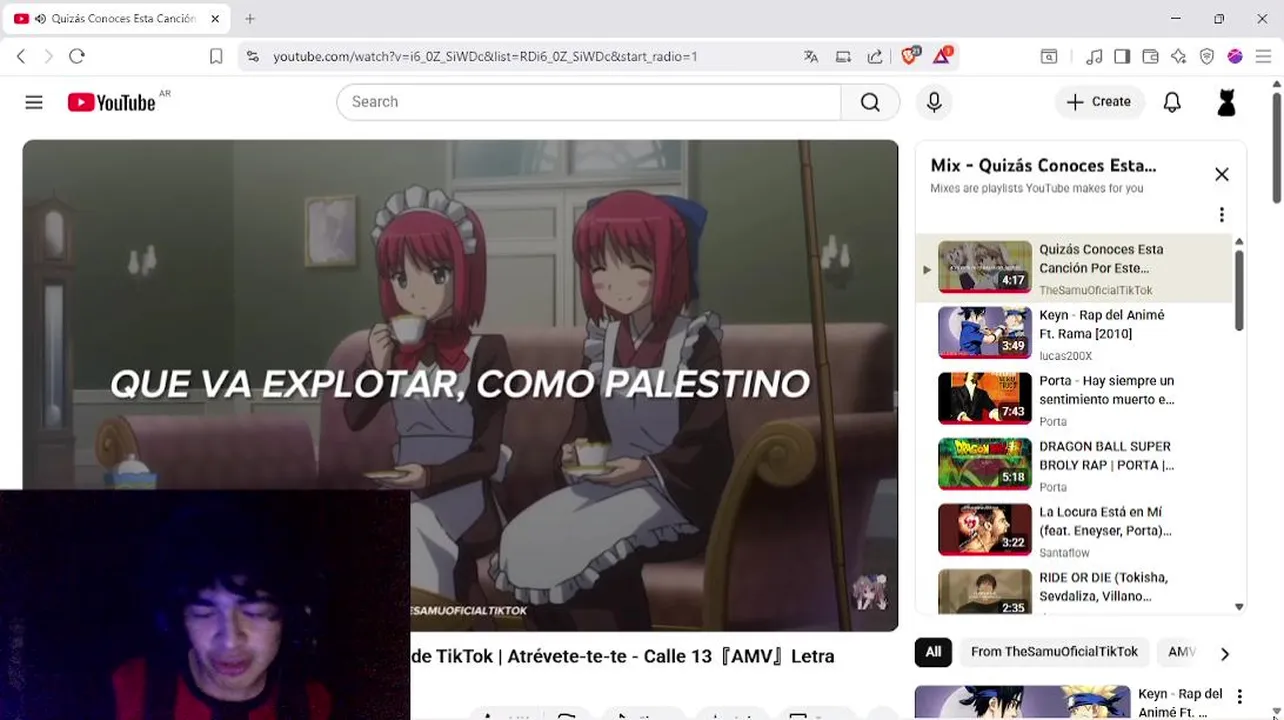Open the Brave VPN shield icon
Viewport: 1284px width, 720px height.
[x=1207, y=57]
